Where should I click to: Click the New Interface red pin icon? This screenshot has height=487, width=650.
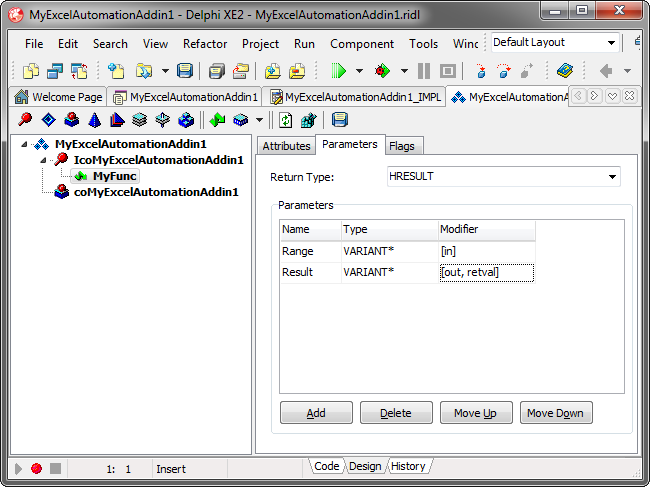(25, 120)
